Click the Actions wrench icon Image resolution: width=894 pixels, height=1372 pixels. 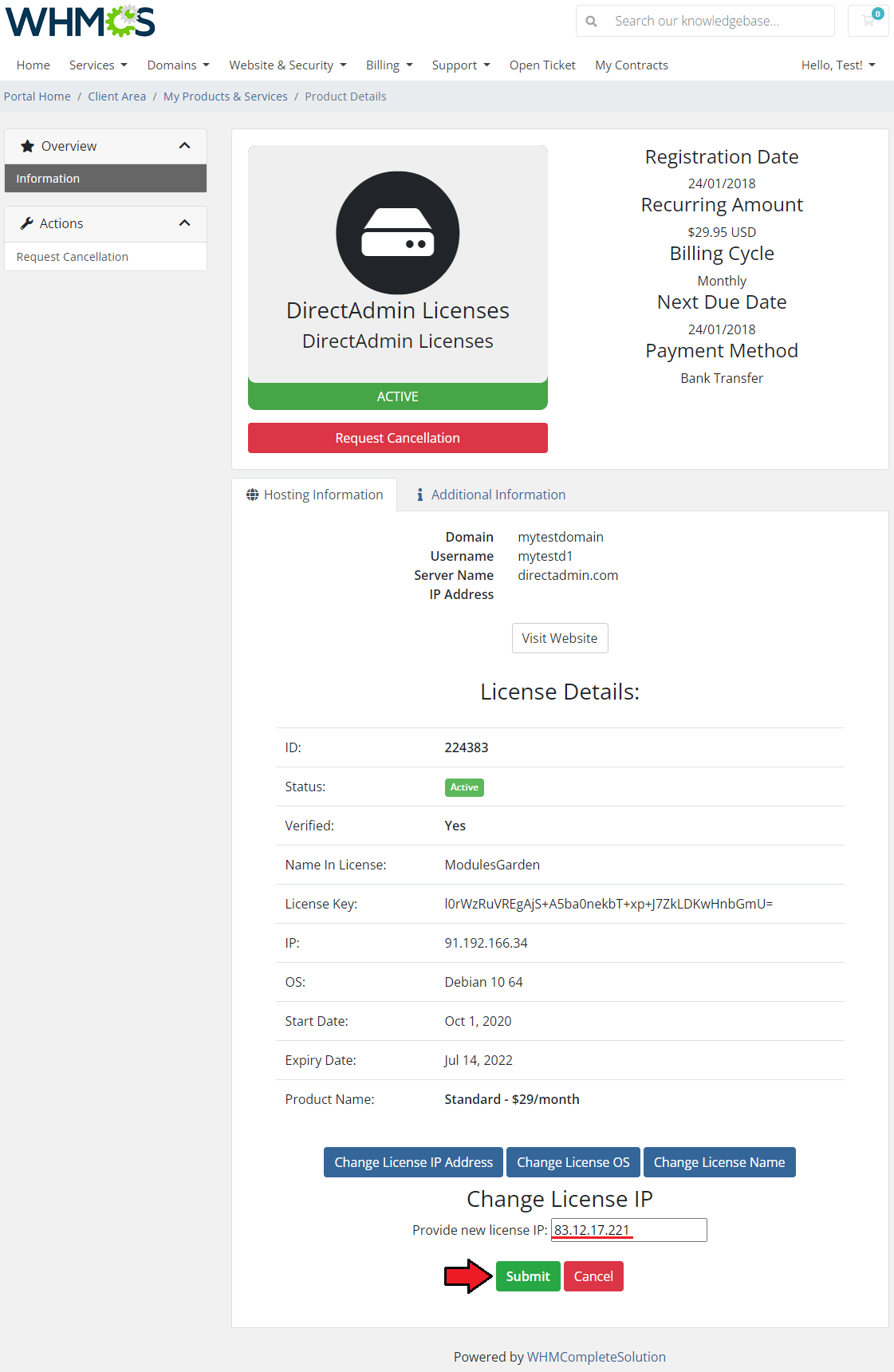27,223
